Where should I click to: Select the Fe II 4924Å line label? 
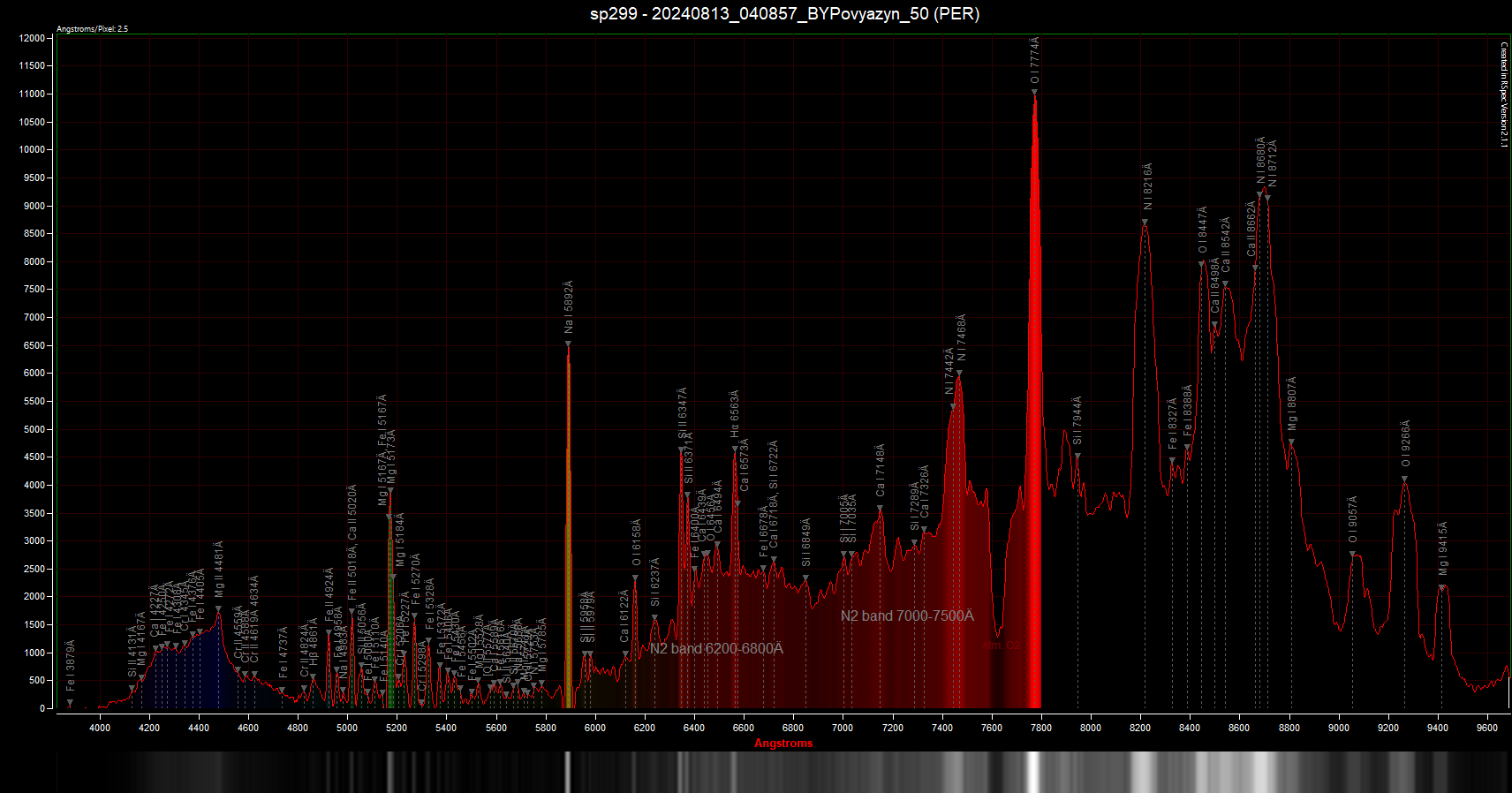(x=329, y=594)
